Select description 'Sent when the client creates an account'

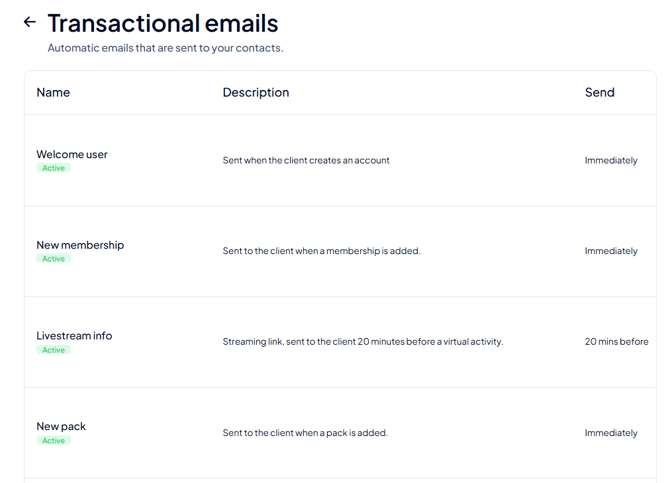pos(306,160)
